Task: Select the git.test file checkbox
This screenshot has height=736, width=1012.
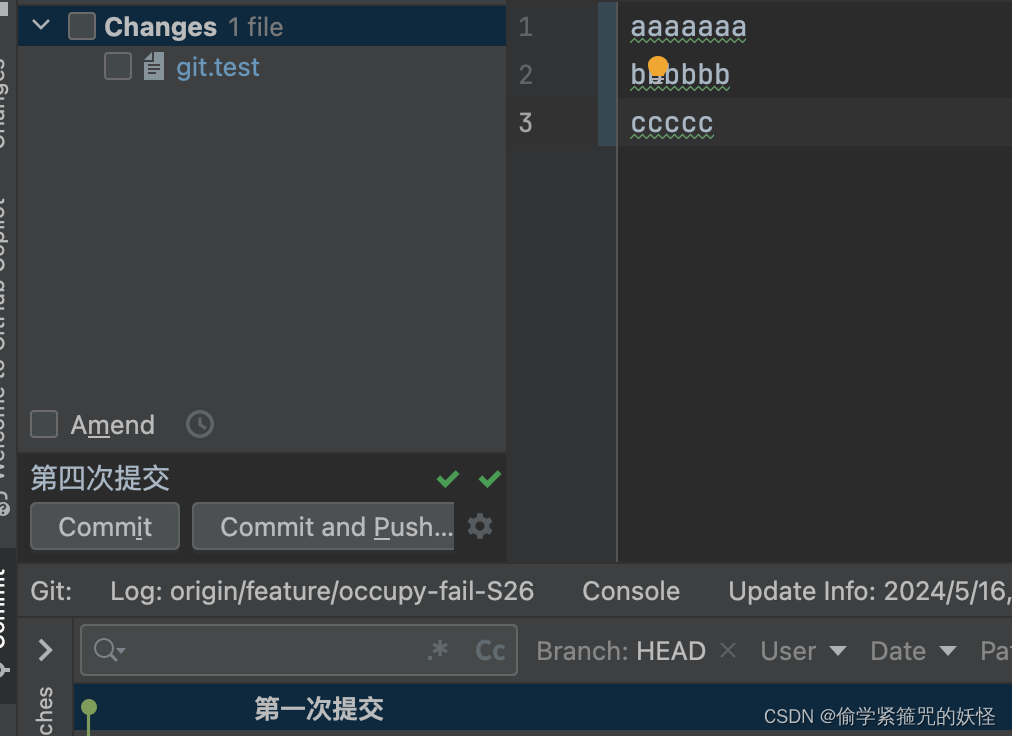Action: coord(117,66)
